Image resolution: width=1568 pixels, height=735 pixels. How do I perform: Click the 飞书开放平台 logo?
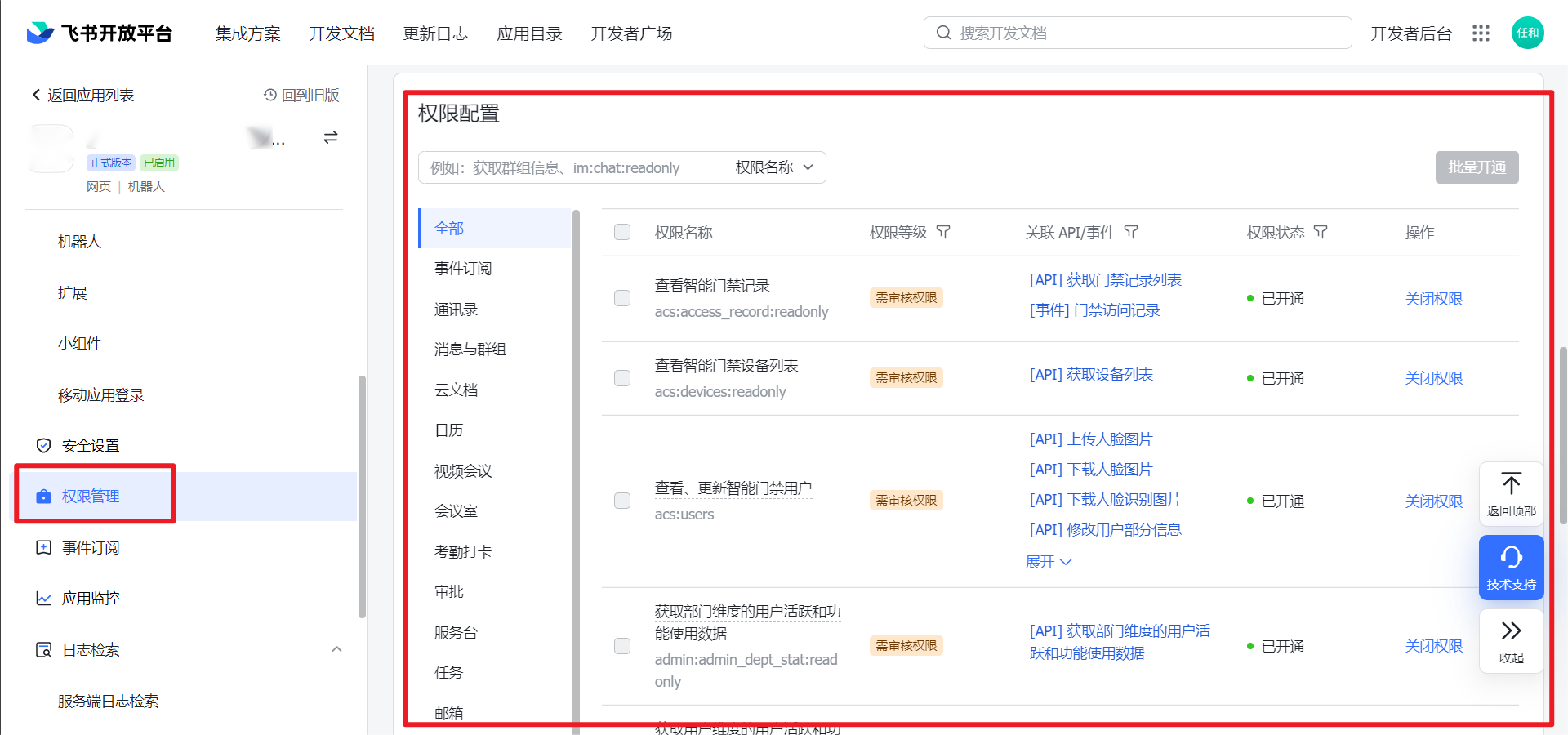coord(97,33)
